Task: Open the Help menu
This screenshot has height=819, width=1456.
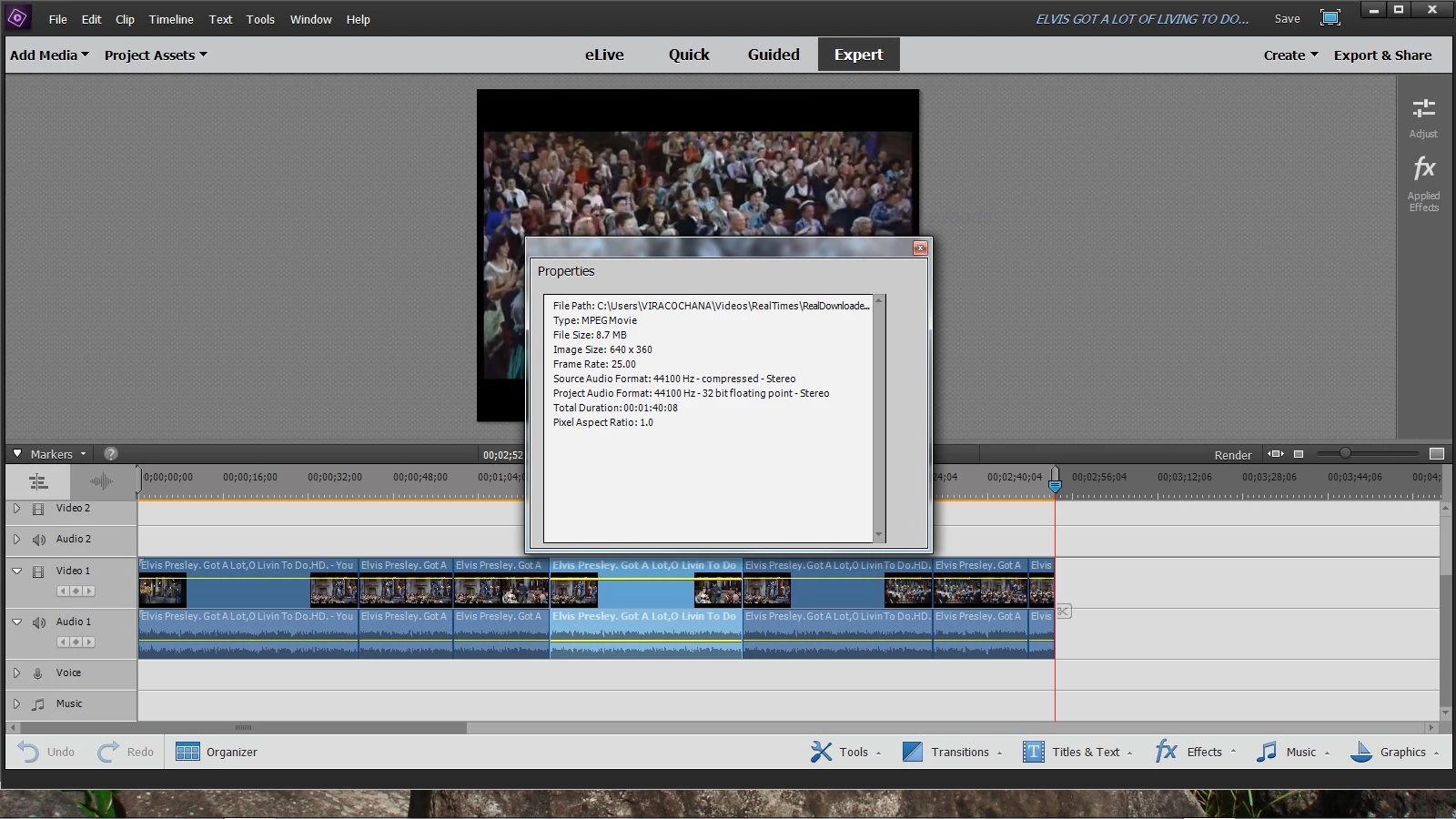Action: pyautogui.click(x=358, y=19)
